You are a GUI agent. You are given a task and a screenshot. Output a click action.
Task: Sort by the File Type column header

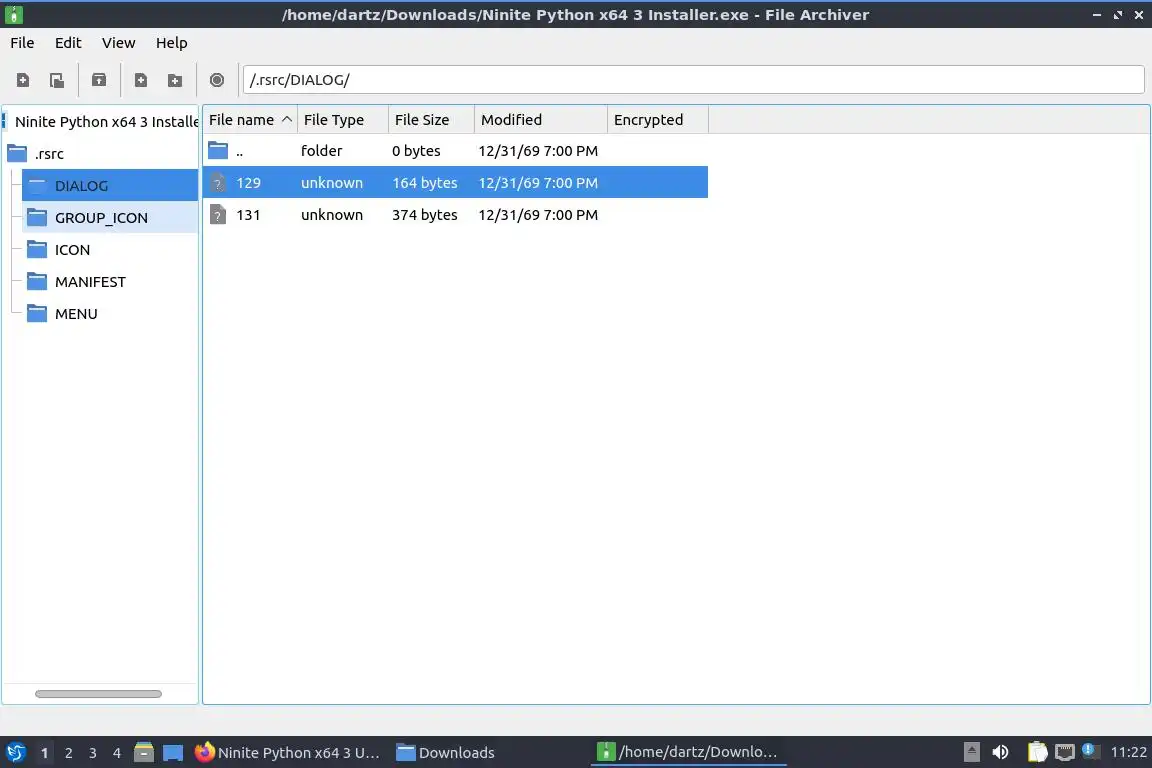(x=342, y=120)
